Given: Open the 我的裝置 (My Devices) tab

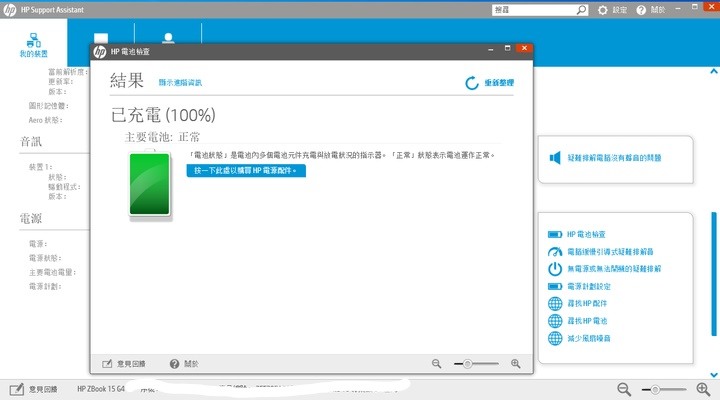Looking at the screenshot, I should [34, 45].
